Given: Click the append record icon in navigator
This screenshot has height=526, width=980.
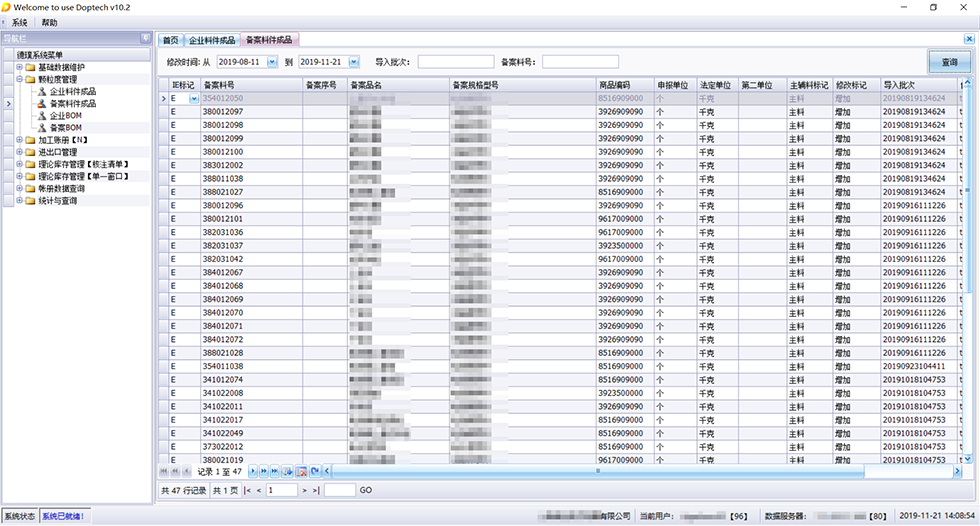Looking at the screenshot, I should pyautogui.click(x=288, y=470).
